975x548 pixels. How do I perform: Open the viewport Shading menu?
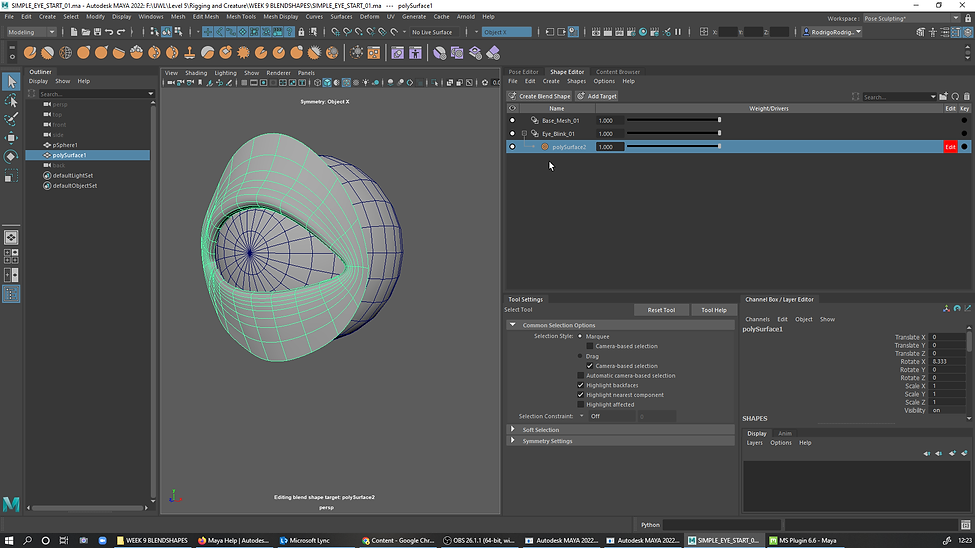pos(196,73)
